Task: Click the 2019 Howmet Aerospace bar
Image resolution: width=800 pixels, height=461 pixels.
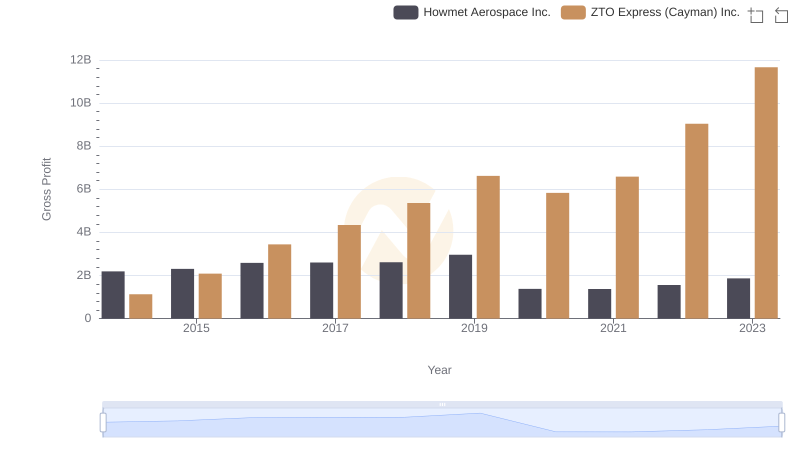Action: click(x=460, y=287)
